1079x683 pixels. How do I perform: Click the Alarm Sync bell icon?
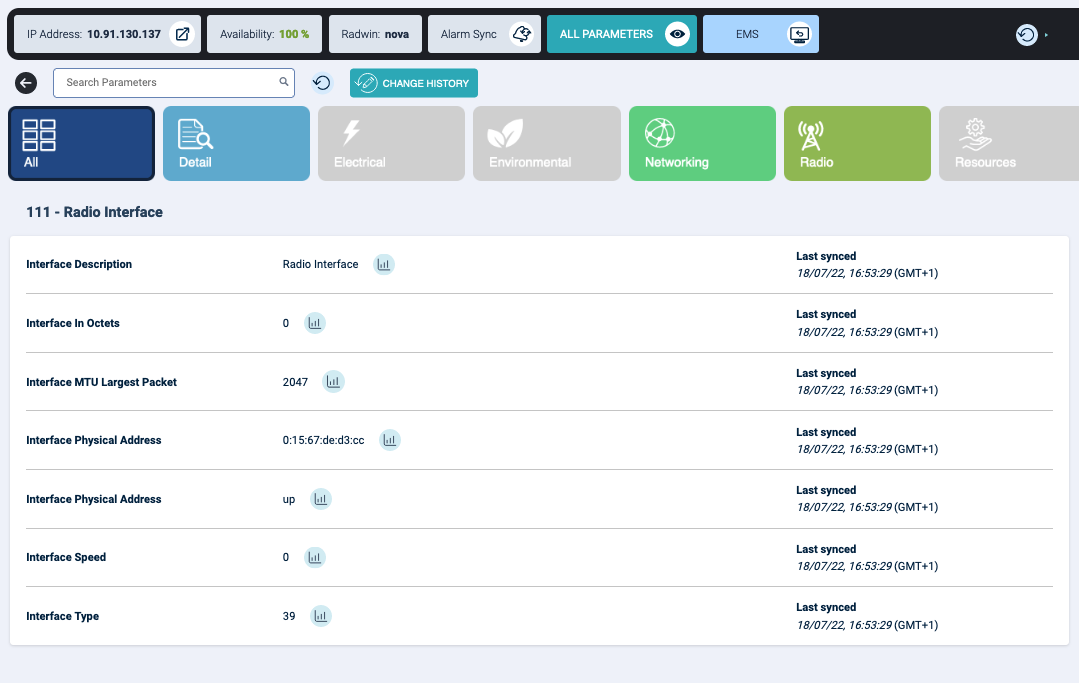pos(521,34)
